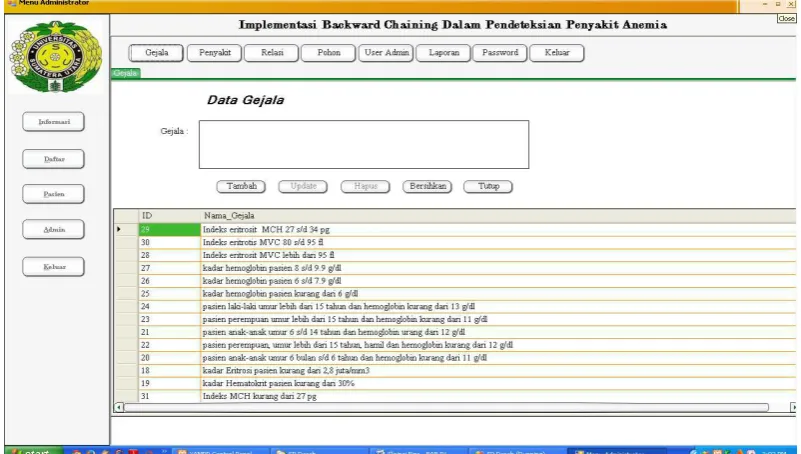Click the Keluar button in top toolbar

(x=557, y=53)
